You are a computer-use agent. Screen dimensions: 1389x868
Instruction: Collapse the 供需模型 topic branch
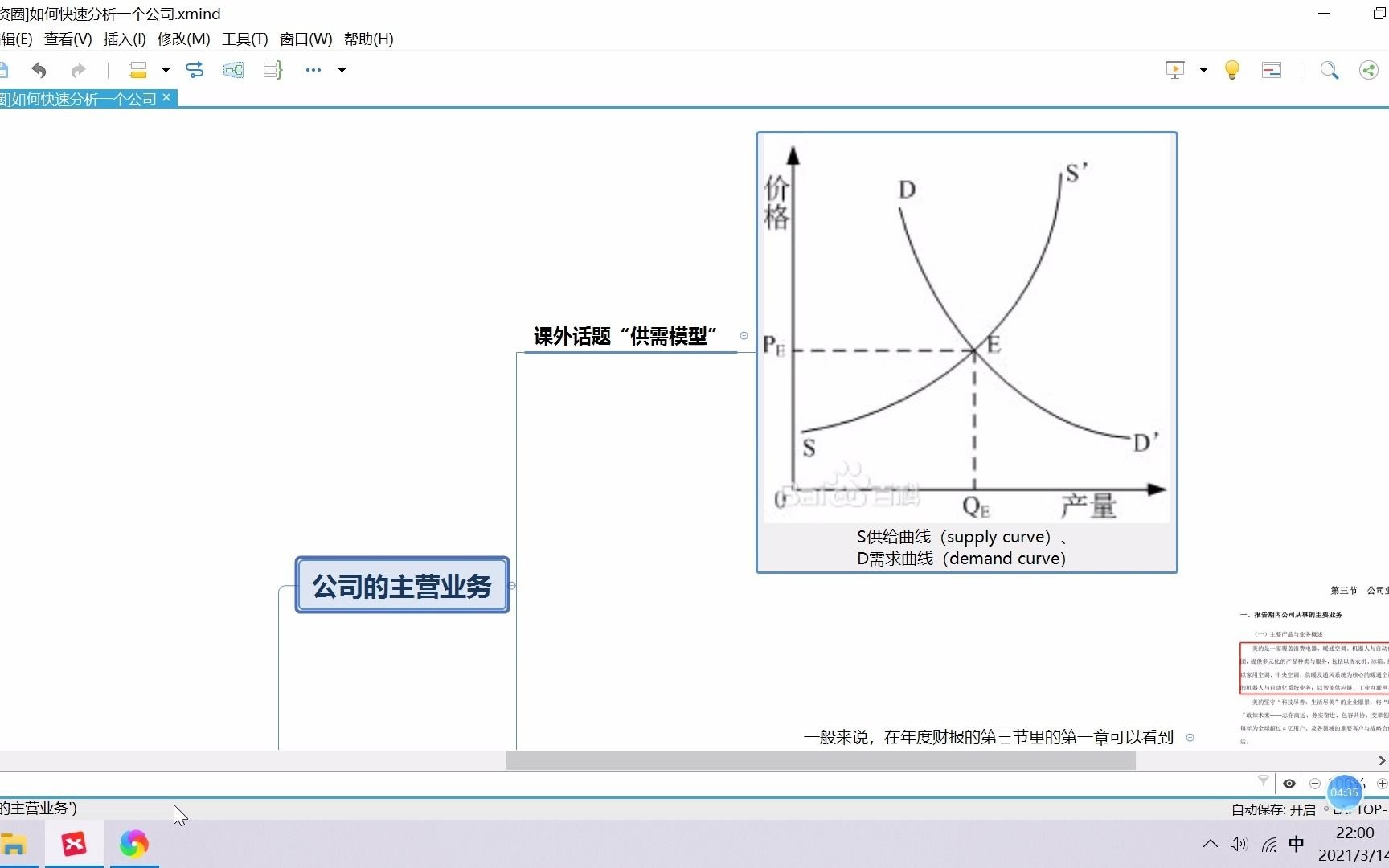(744, 336)
